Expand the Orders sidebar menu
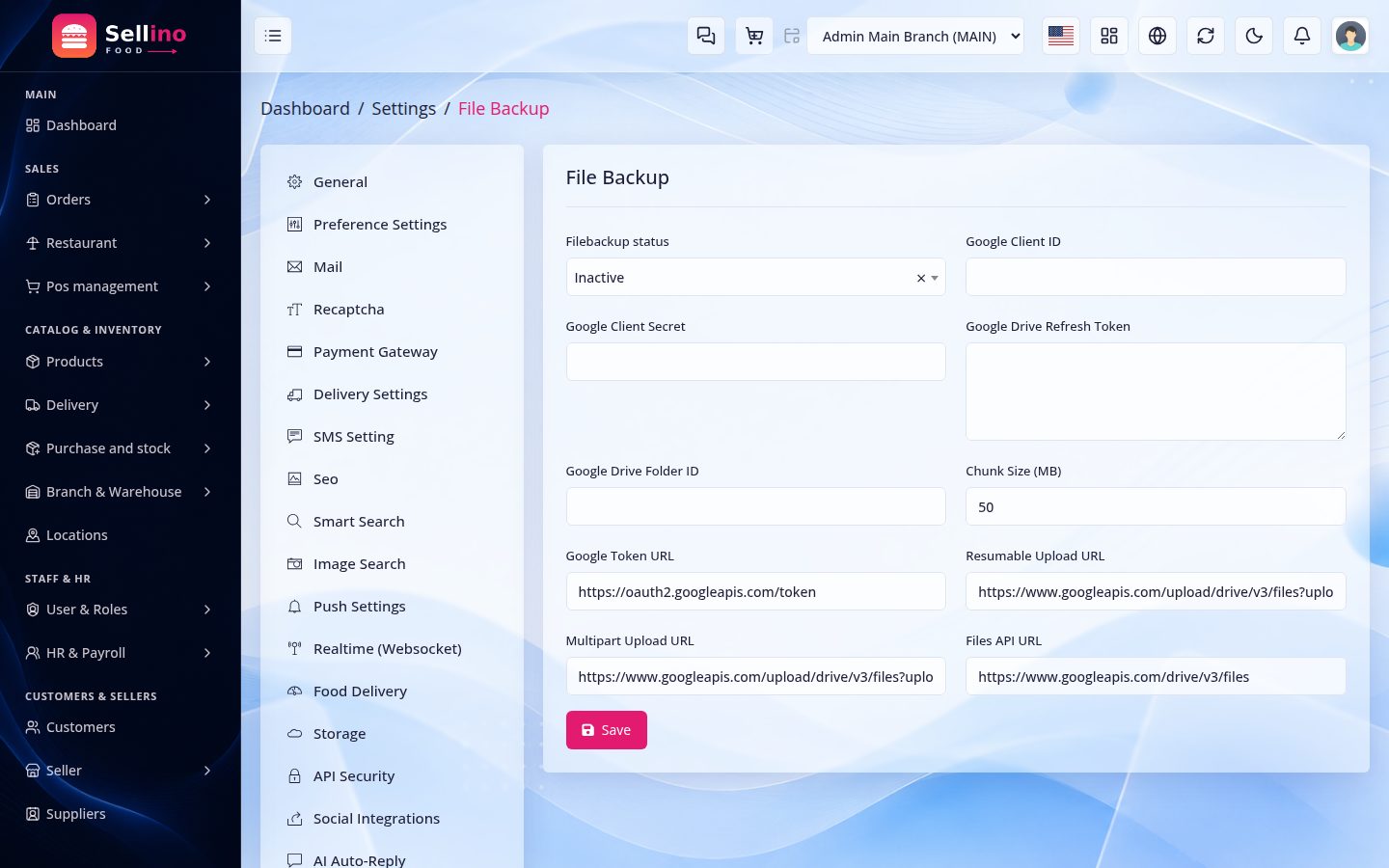This screenshot has width=1389, height=868. click(x=120, y=200)
